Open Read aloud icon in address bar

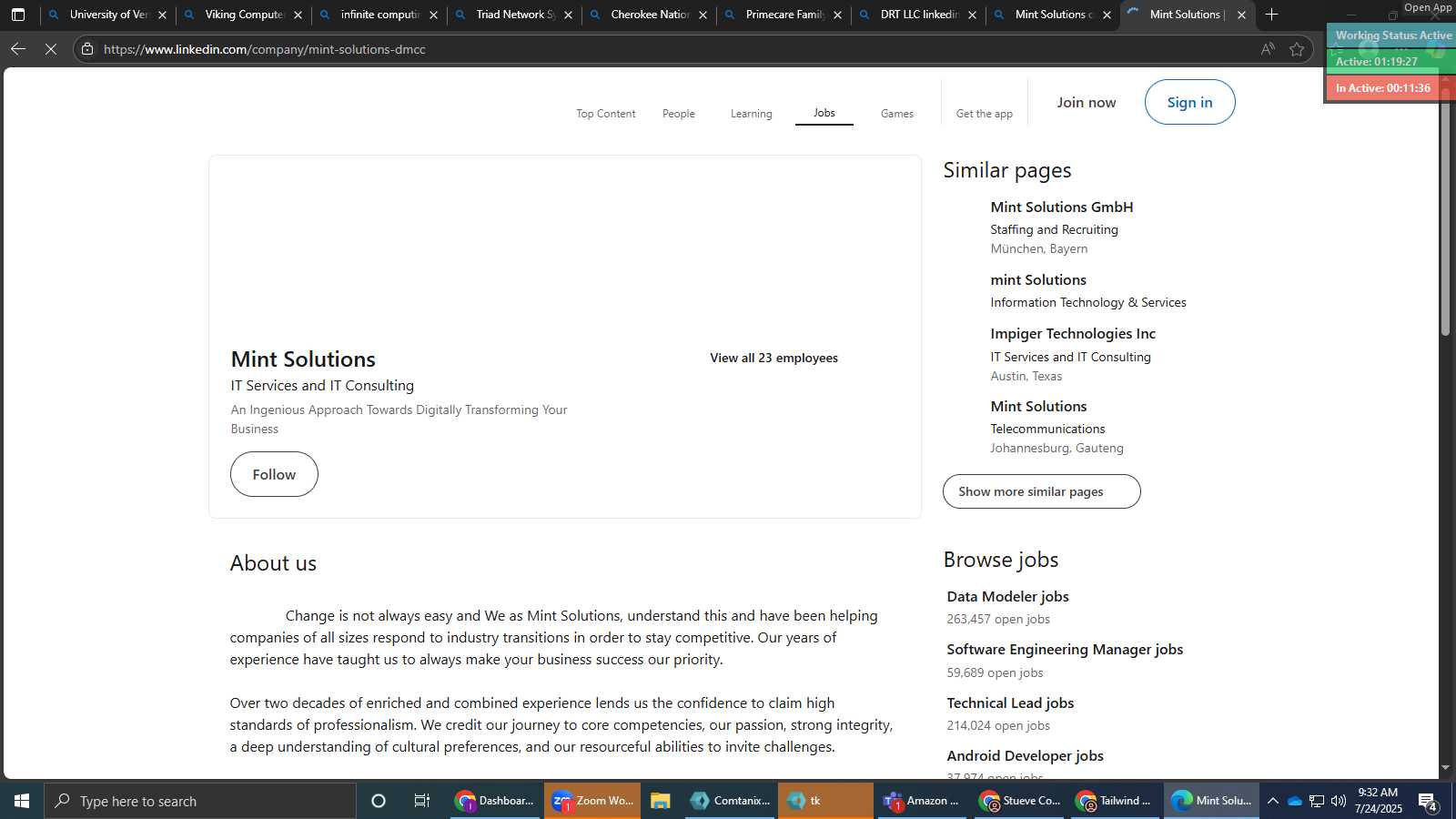[1268, 49]
